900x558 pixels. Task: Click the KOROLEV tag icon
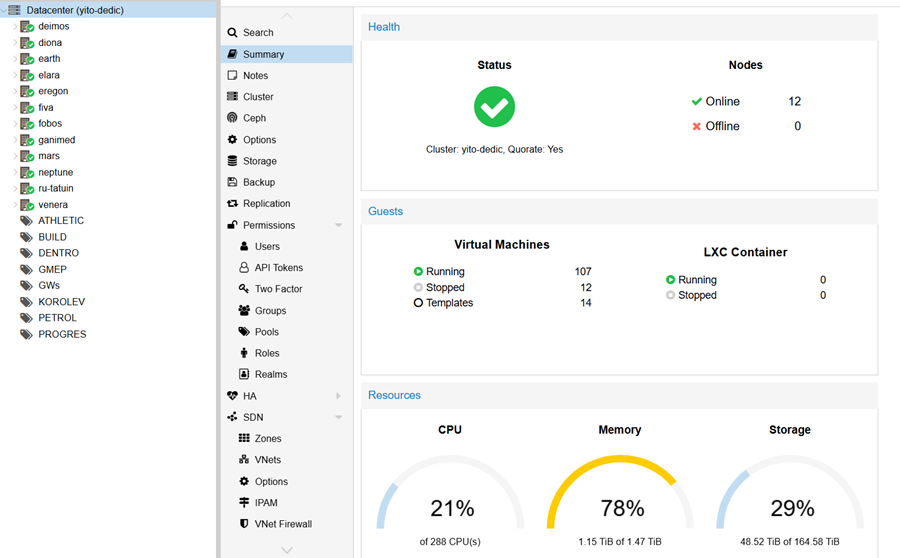point(27,302)
